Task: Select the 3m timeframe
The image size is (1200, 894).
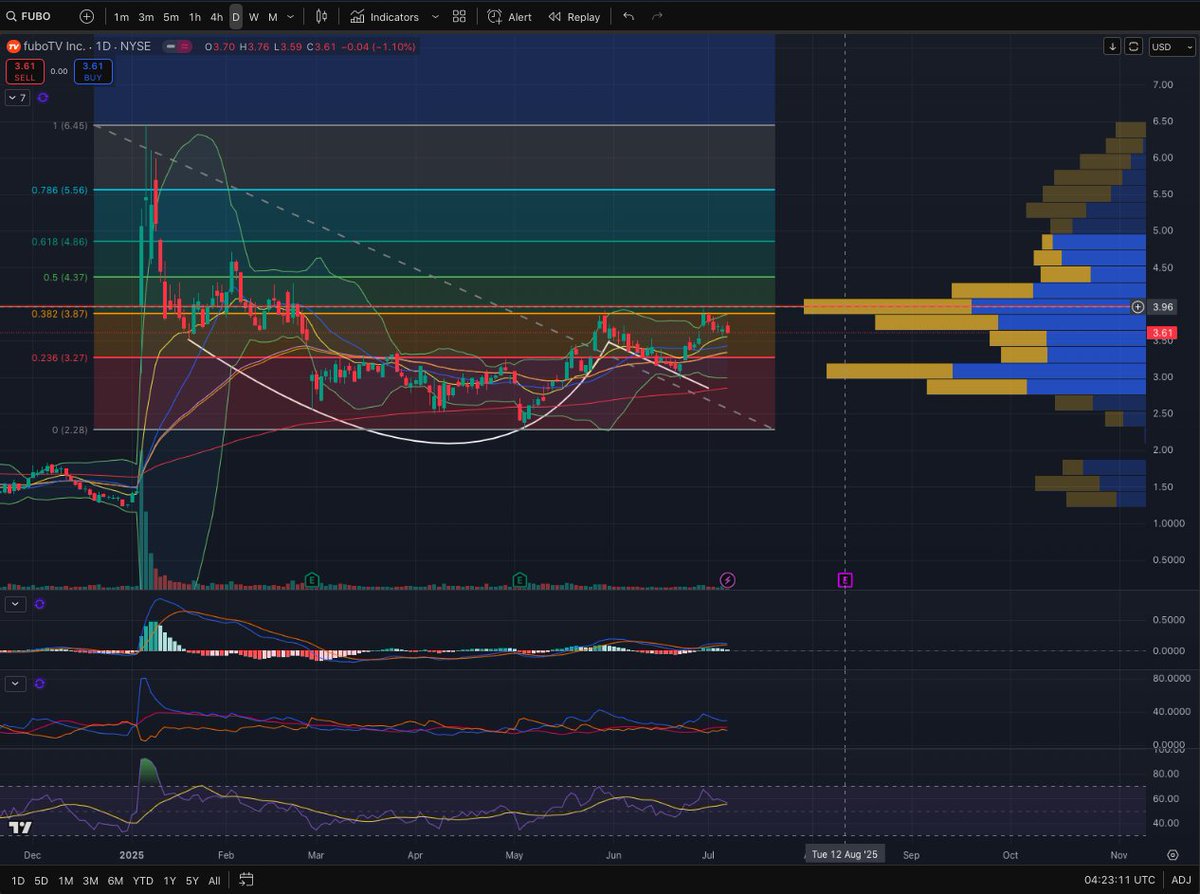Action: 146,17
